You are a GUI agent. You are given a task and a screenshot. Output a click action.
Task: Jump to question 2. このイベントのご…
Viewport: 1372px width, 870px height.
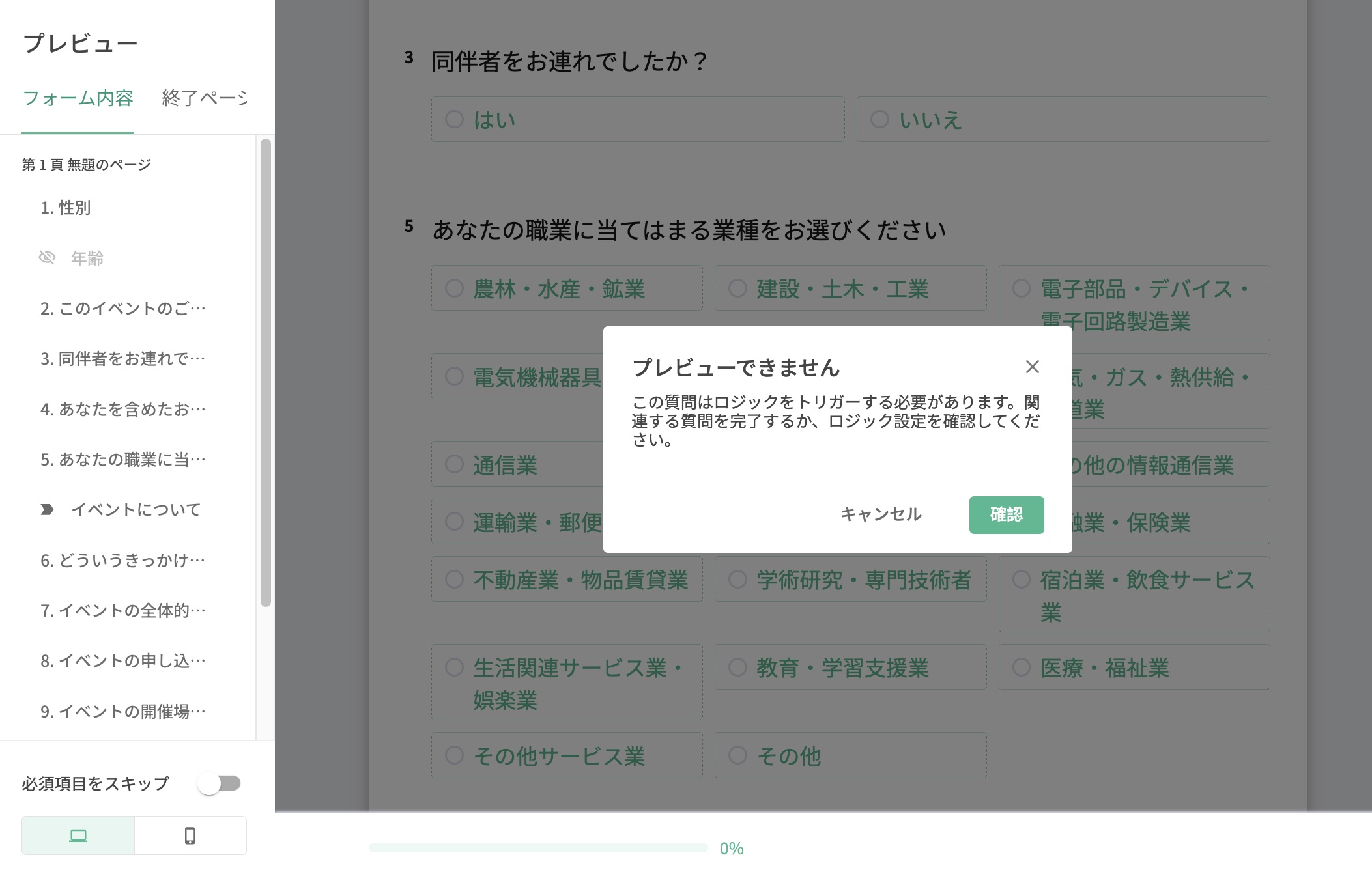[123, 309]
